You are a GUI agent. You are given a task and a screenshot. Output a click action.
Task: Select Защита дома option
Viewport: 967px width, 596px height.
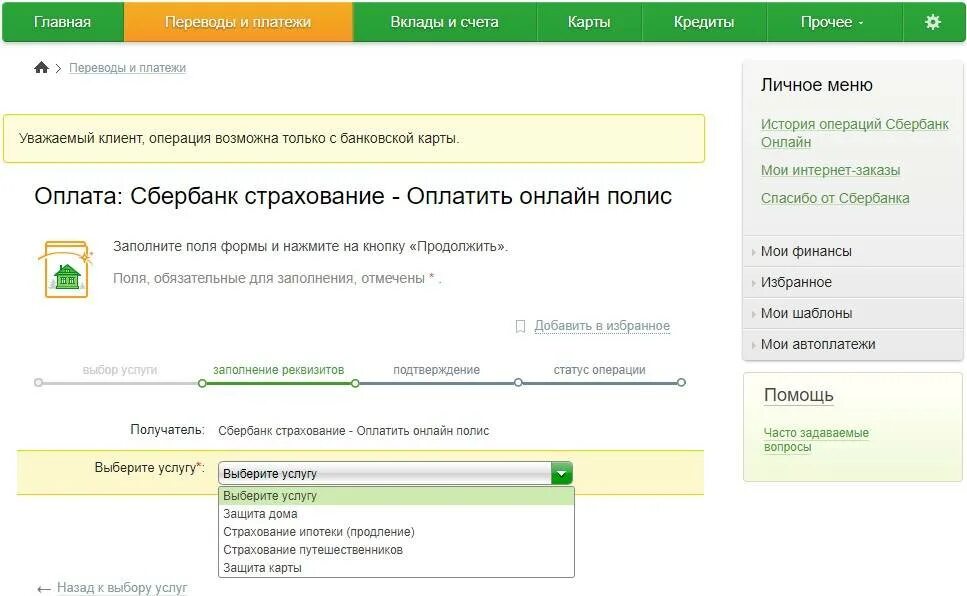(x=396, y=513)
